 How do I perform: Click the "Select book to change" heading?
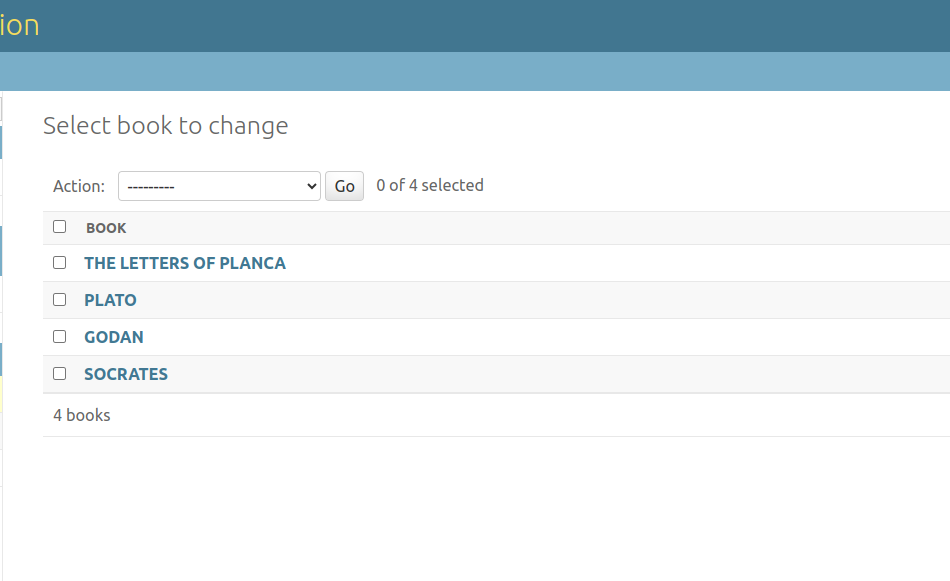click(x=166, y=126)
